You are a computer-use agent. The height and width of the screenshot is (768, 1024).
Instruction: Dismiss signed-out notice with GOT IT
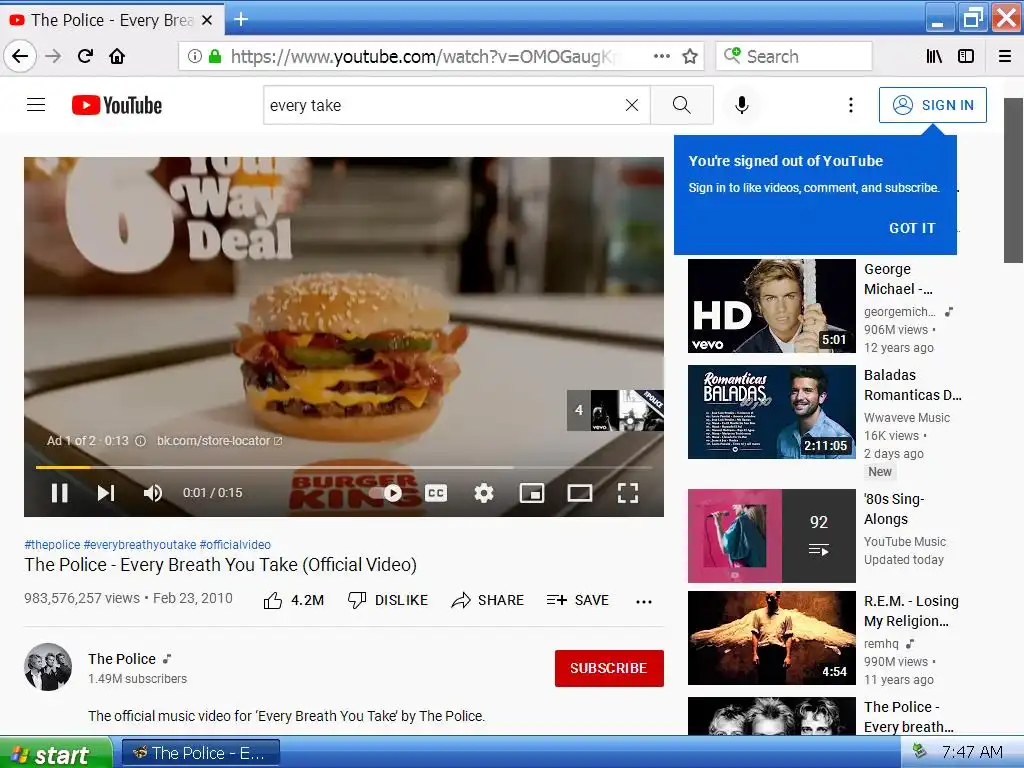click(912, 228)
